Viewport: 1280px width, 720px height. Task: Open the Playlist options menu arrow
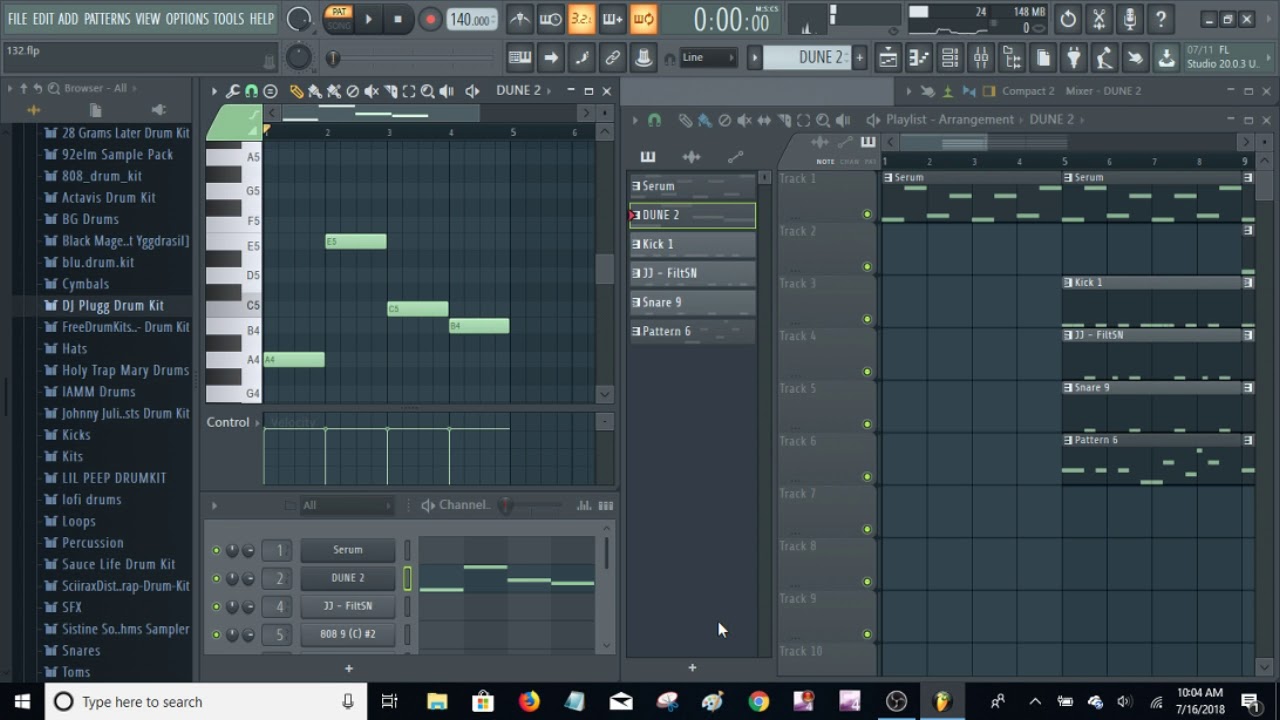(x=634, y=120)
